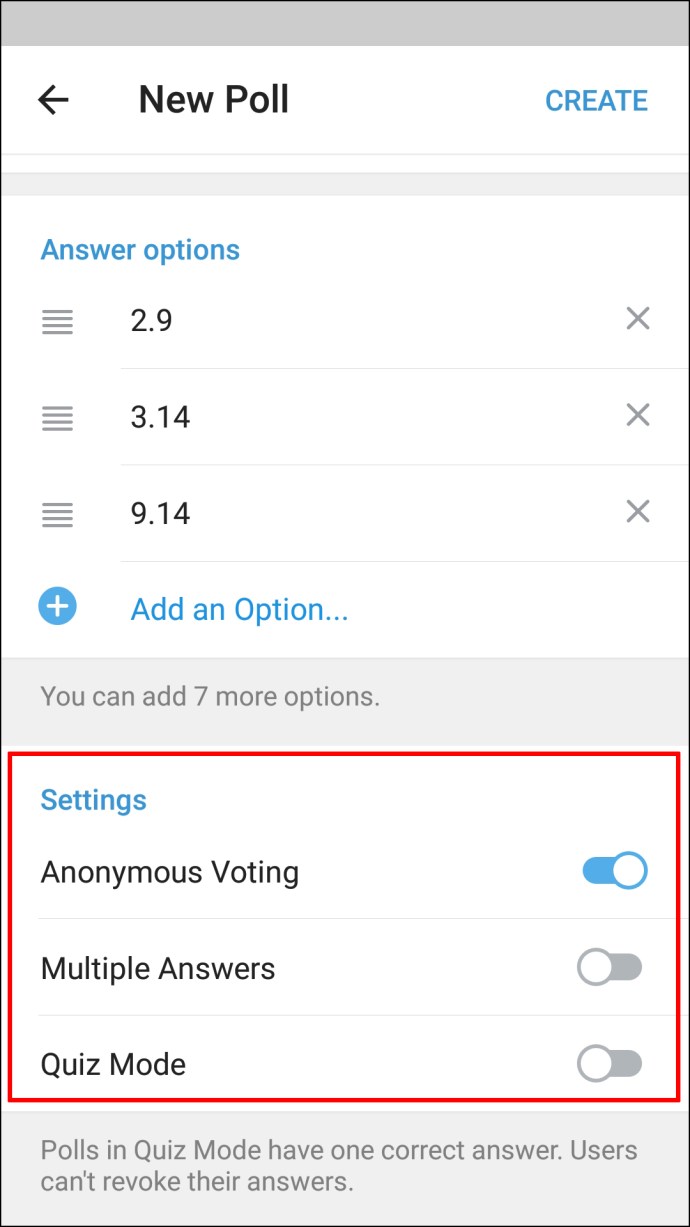Tap the Anonymous Voting label
690x1227 pixels.
tap(170, 872)
